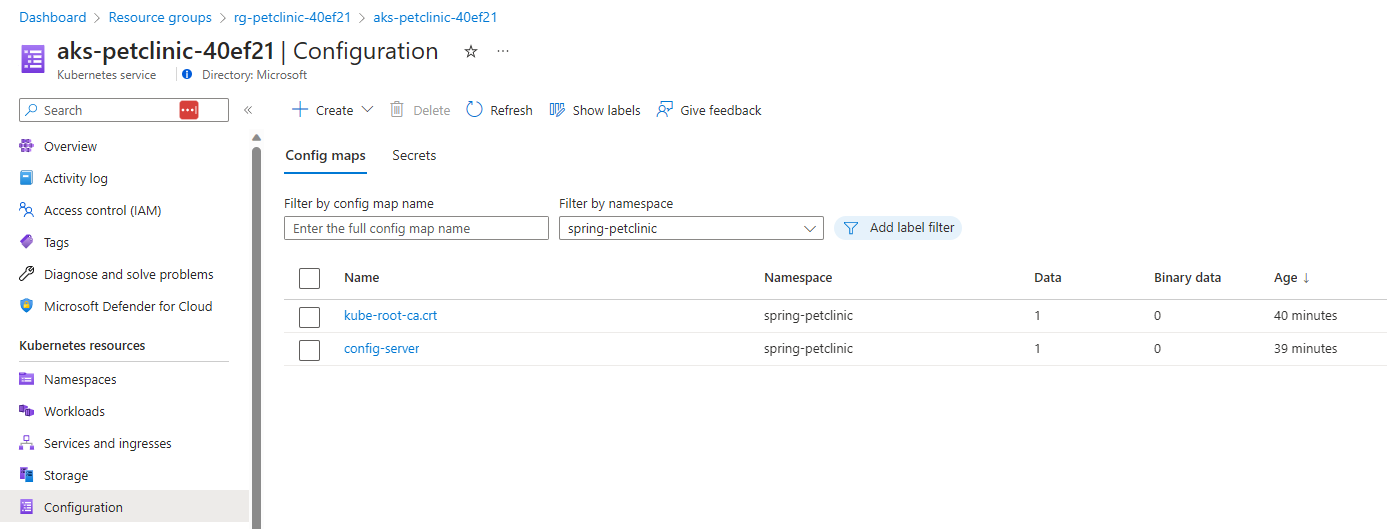Click the Workloads sidebar icon
This screenshot has width=1387, height=529.
point(27,411)
